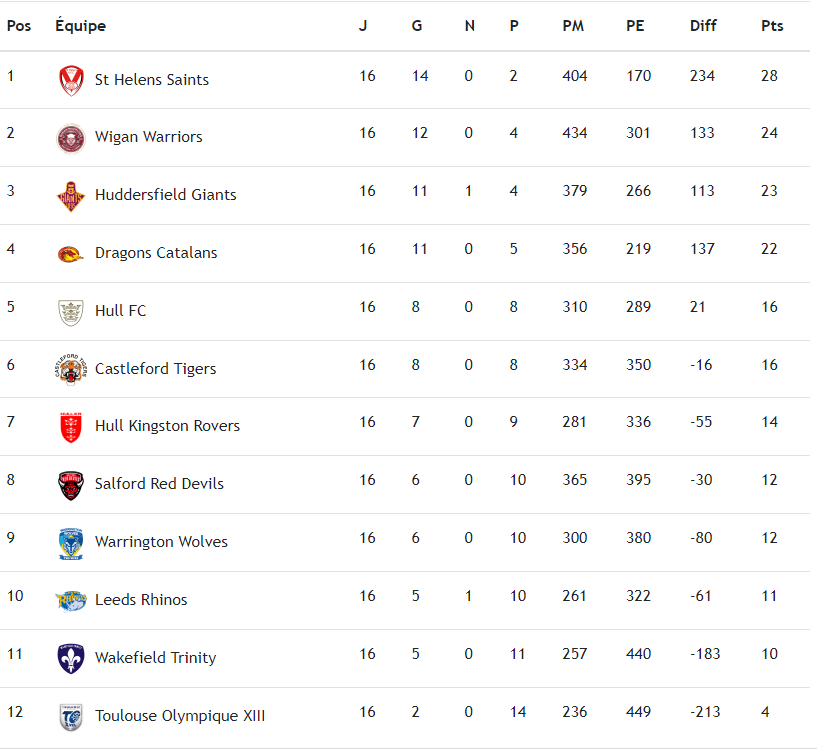The width and height of the screenshot is (817, 752).
Task: Click the Castleford Tigers logo
Action: 71,369
